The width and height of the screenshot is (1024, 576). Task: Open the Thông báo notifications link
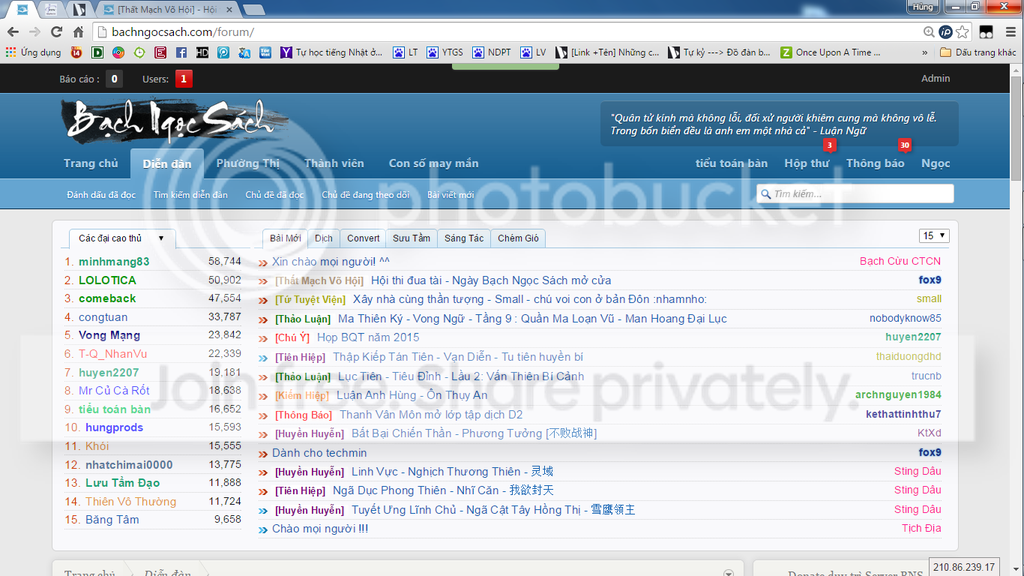[x=875, y=163]
